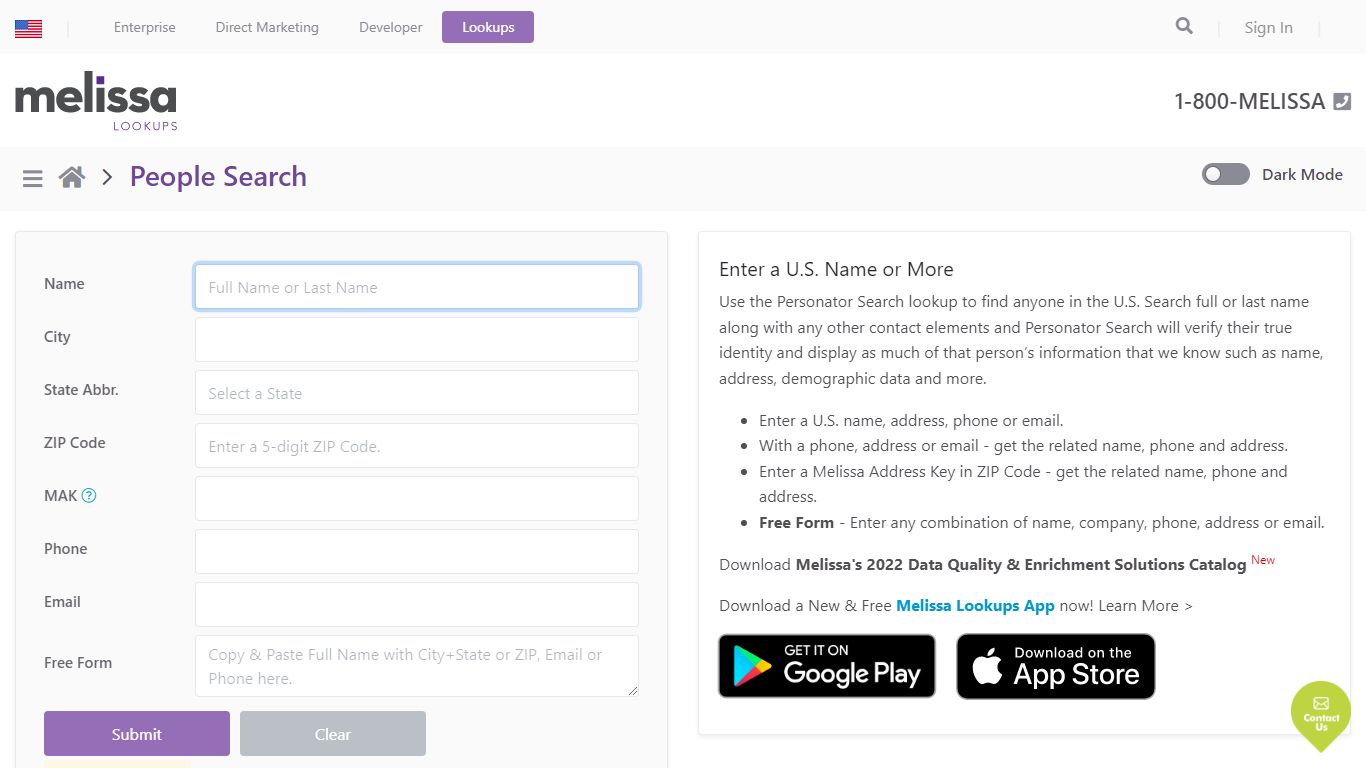Open the Developer menu
The image size is (1366, 768).
[391, 27]
